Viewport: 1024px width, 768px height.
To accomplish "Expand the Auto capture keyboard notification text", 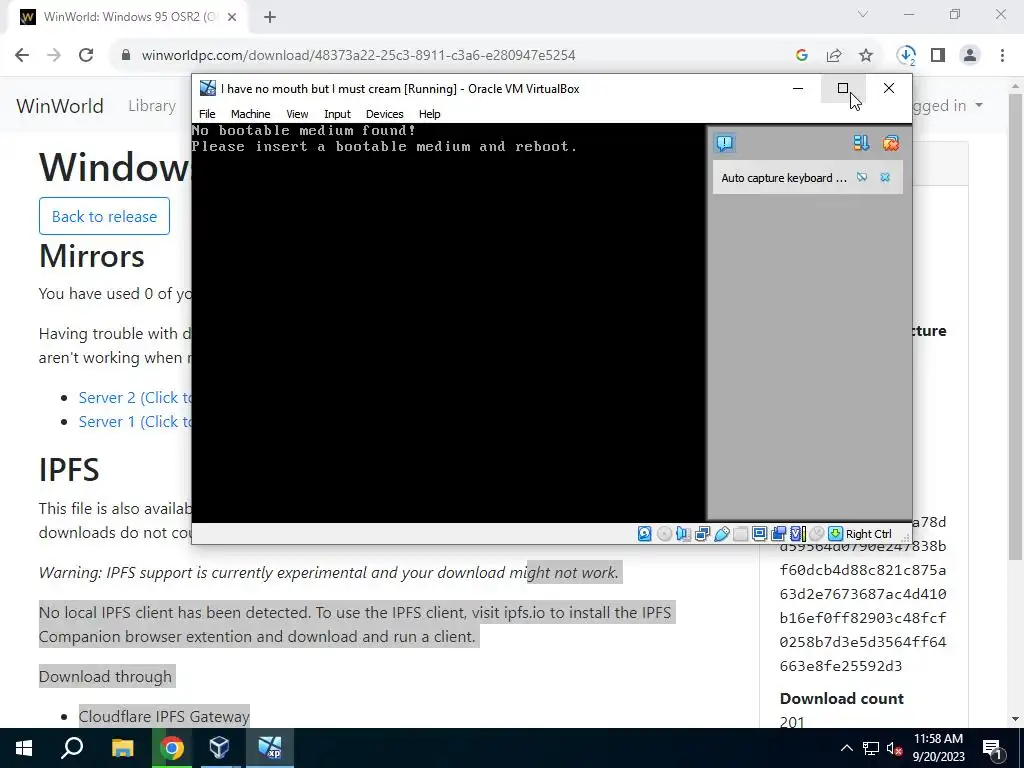I will coord(784,178).
